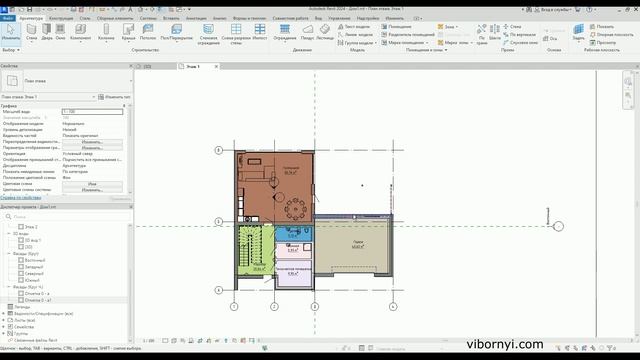This screenshot has width=640, height=360.
Task: Click Разделитель помещений tool
Action: (408, 35)
